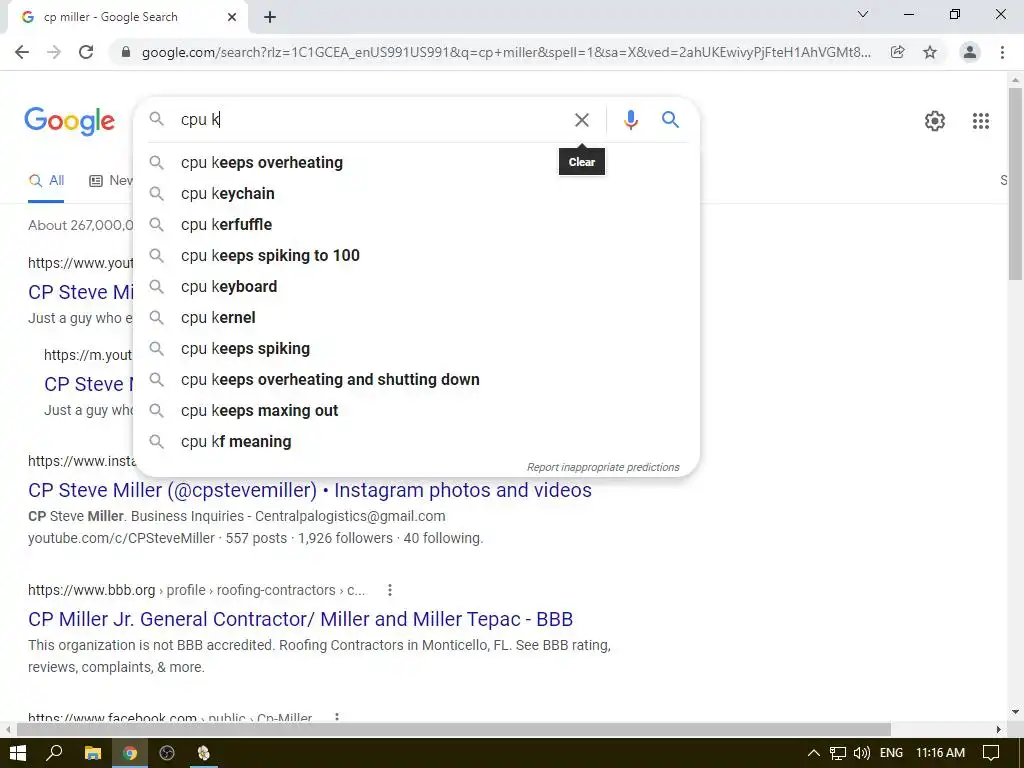Select suggestion 'cpu keychain'
1024x768 pixels.
tap(416, 193)
